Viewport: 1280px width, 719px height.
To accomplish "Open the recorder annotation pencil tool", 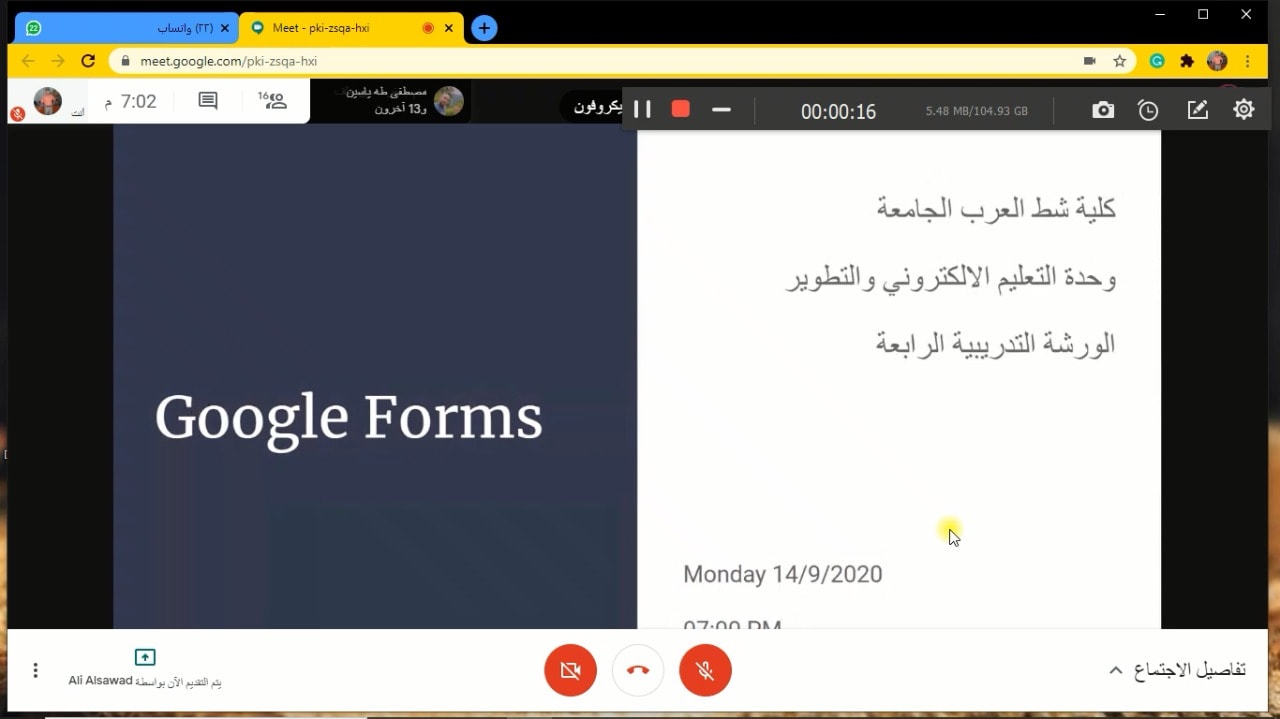I will click(1197, 110).
